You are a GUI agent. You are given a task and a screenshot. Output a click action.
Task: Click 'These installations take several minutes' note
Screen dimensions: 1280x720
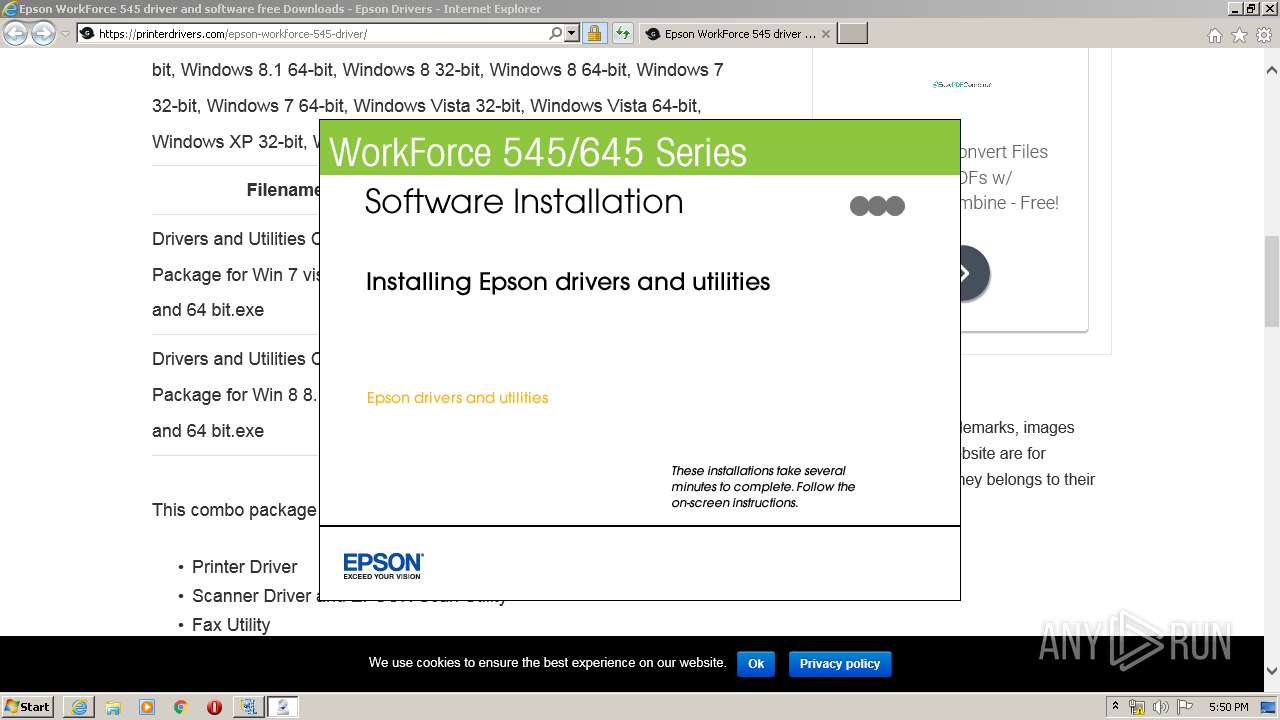pyautogui.click(x=763, y=487)
